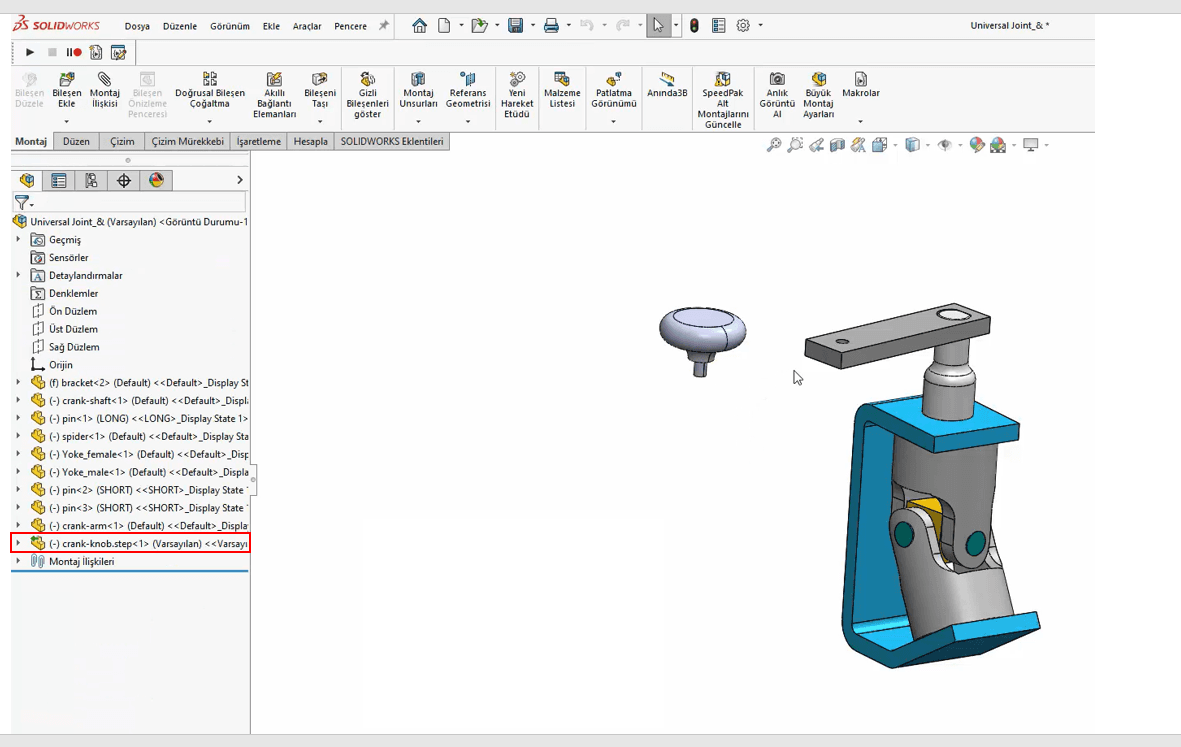1181x747 pixels.
Task: Click the Bileşen Ekle (insert component) icon
Action: pyautogui.click(x=66, y=79)
